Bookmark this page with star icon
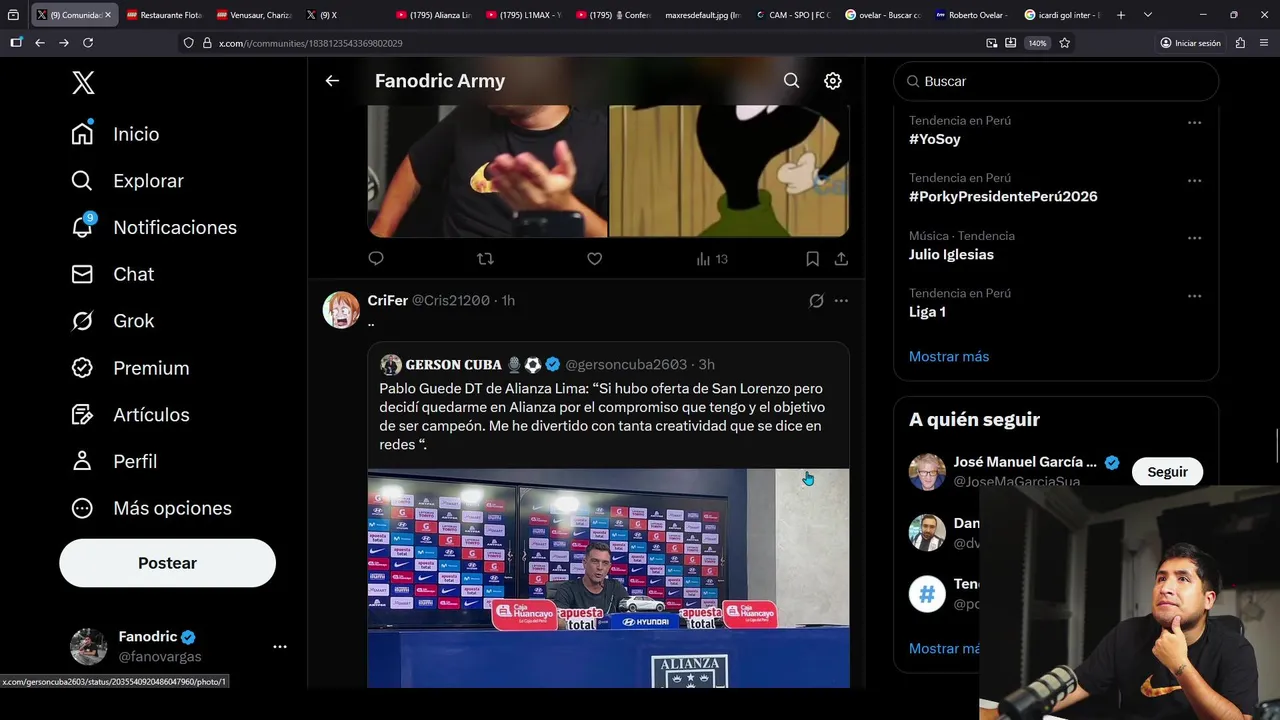 1065,43
